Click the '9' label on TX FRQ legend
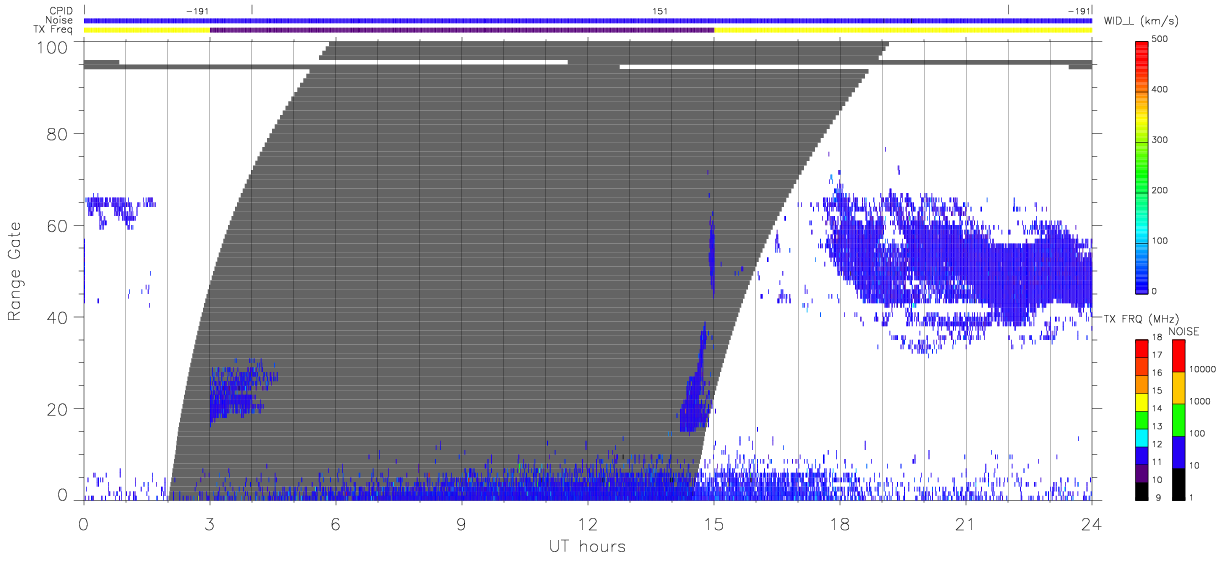 point(1158,497)
